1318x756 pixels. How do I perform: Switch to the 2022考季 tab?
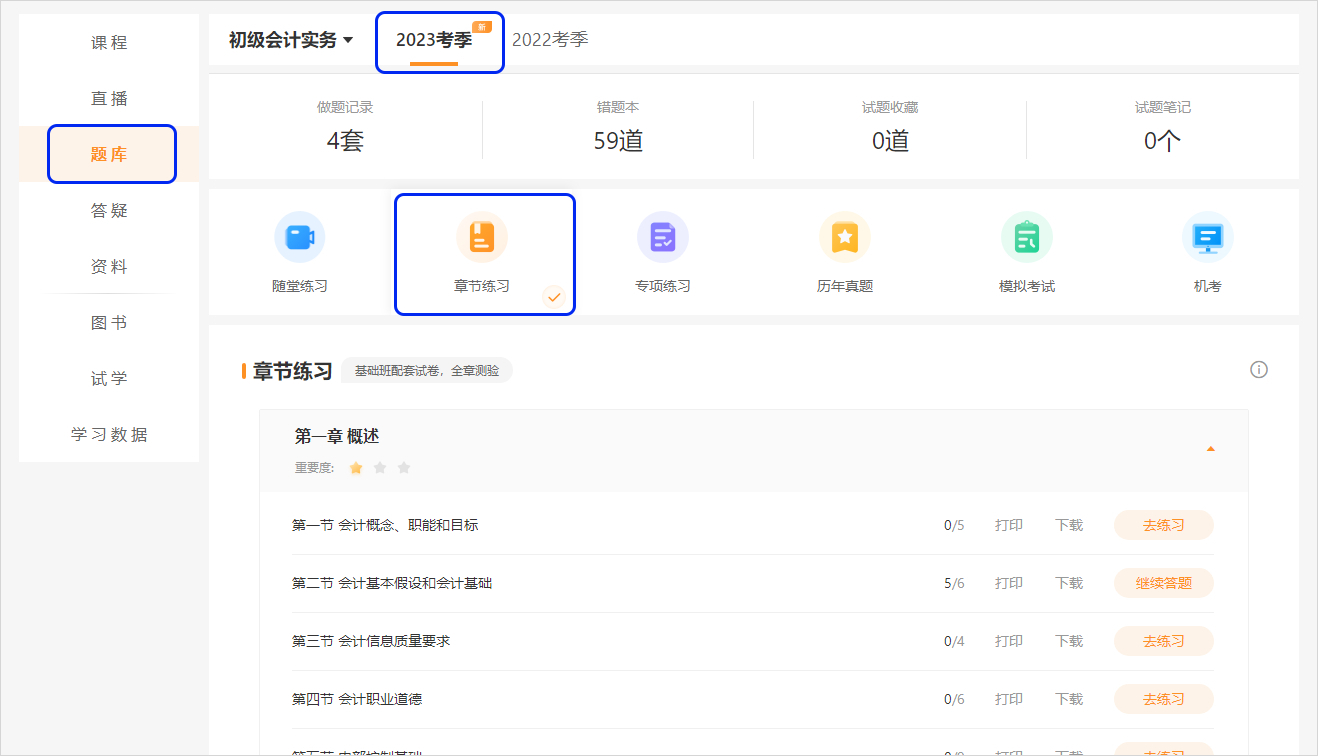(x=550, y=40)
